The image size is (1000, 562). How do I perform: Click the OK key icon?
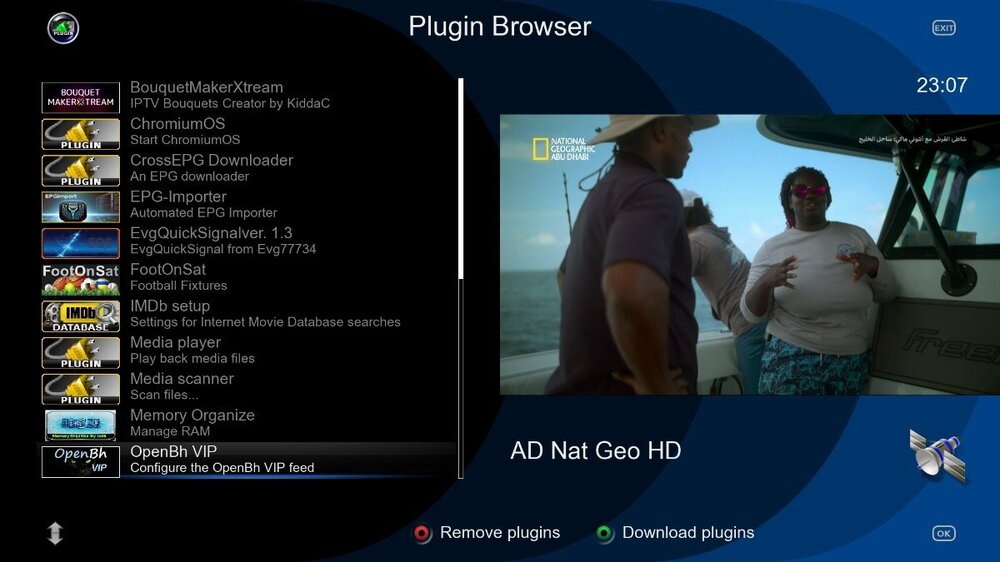click(x=943, y=533)
